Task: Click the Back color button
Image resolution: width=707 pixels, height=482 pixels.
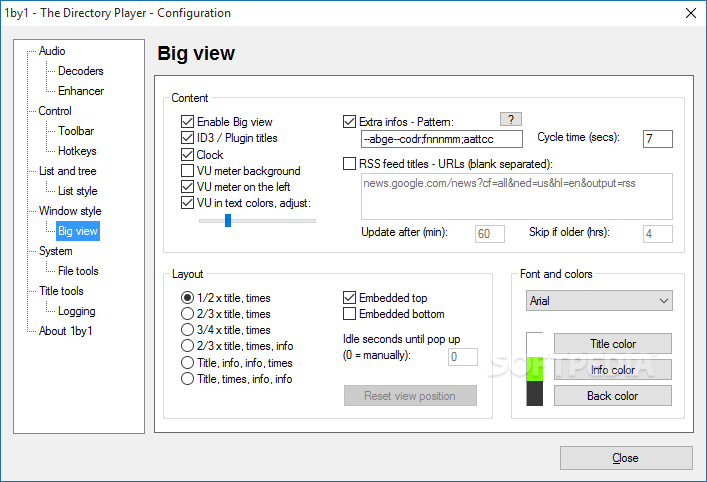Action: (x=613, y=396)
